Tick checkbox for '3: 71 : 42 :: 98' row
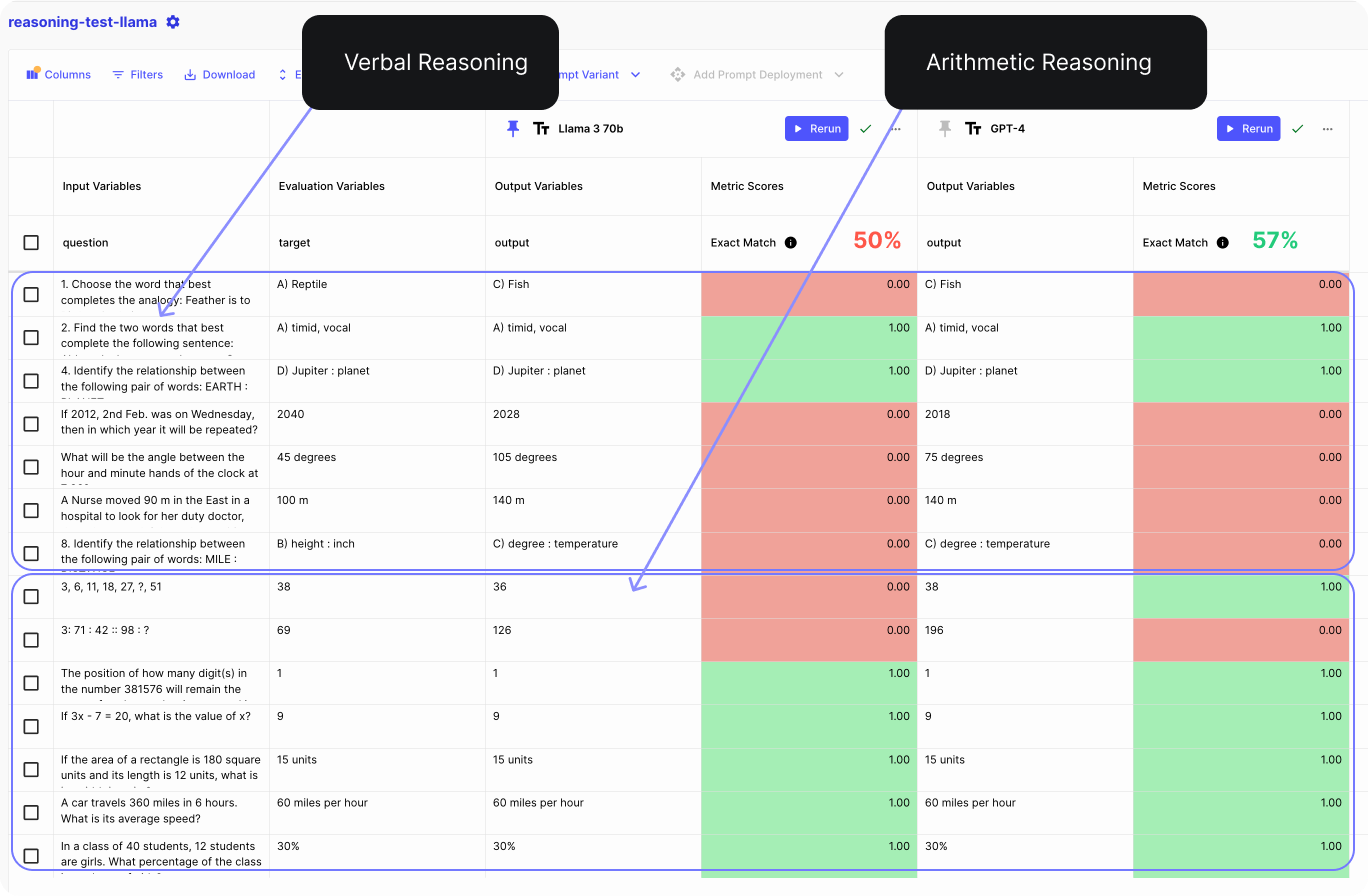The width and height of the screenshot is (1368, 896). [x=31, y=640]
